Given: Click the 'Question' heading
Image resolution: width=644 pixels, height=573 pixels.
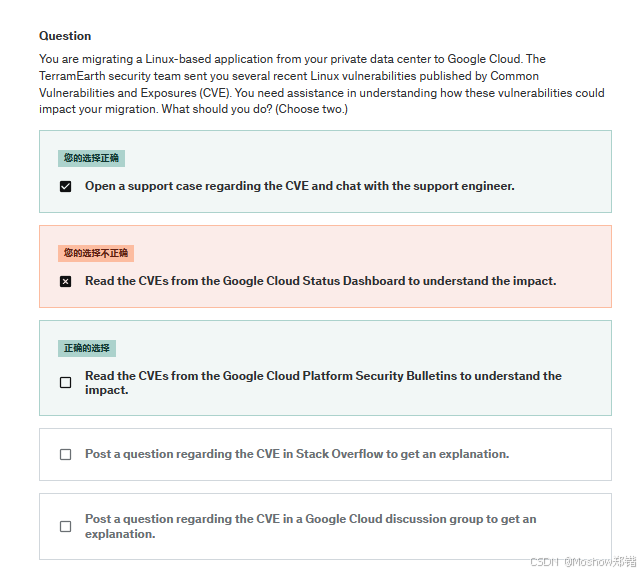Looking at the screenshot, I should click(65, 36).
